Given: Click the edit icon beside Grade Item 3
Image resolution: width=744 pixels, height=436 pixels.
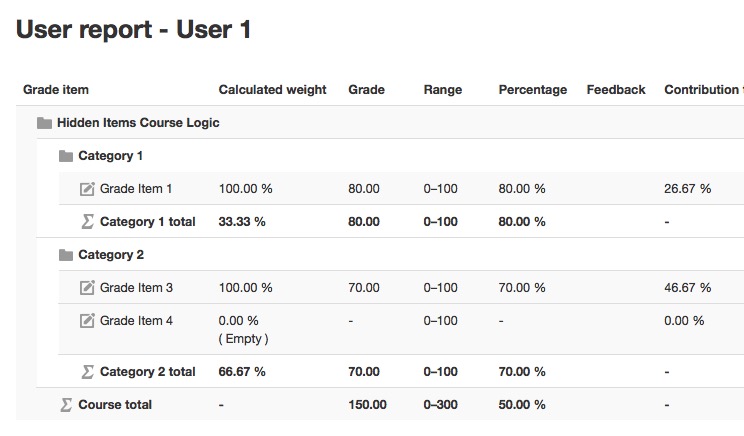Looking at the screenshot, I should coord(87,288).
